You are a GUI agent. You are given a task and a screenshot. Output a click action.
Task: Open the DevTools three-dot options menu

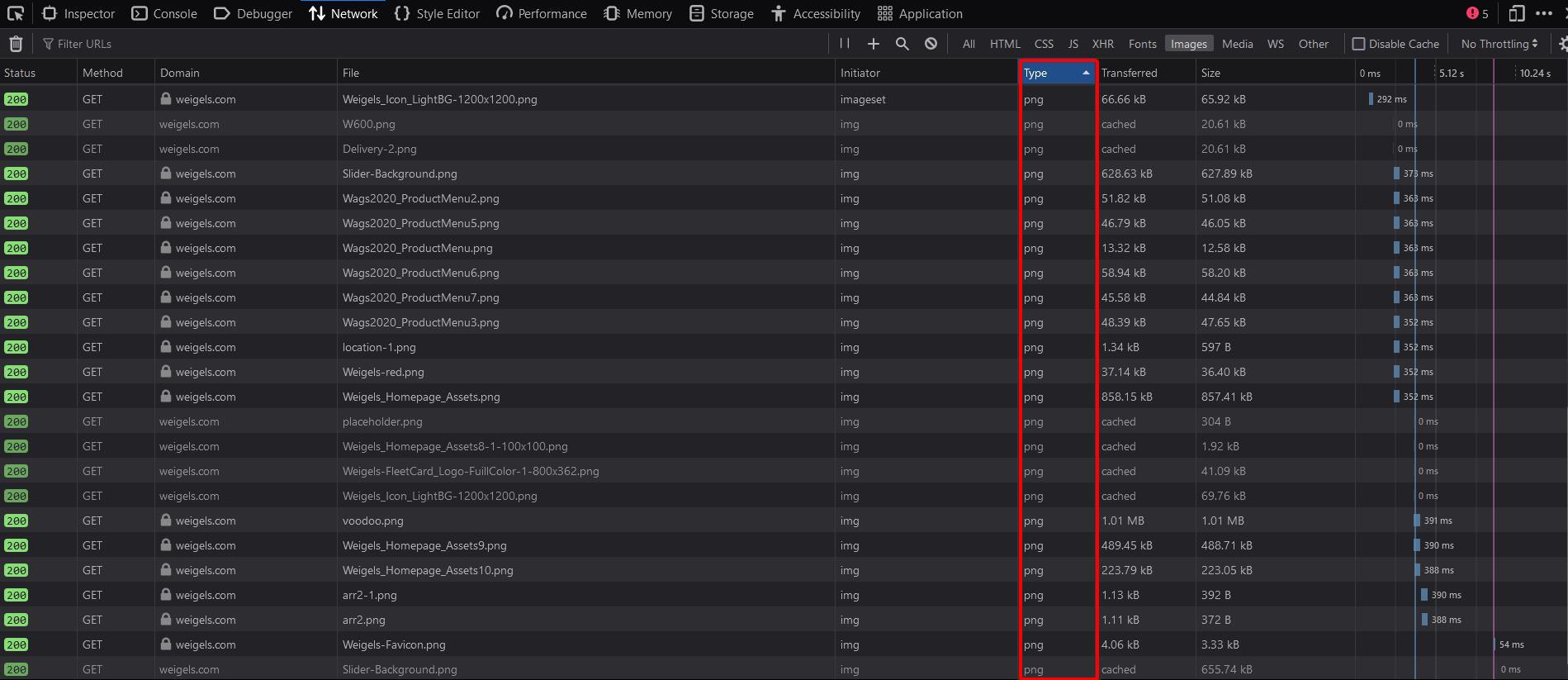tap(1544, 13)
